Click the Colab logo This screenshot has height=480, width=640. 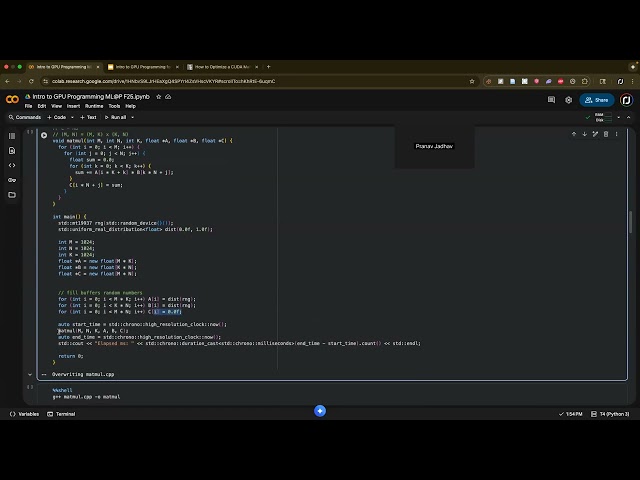coord(12,99)
